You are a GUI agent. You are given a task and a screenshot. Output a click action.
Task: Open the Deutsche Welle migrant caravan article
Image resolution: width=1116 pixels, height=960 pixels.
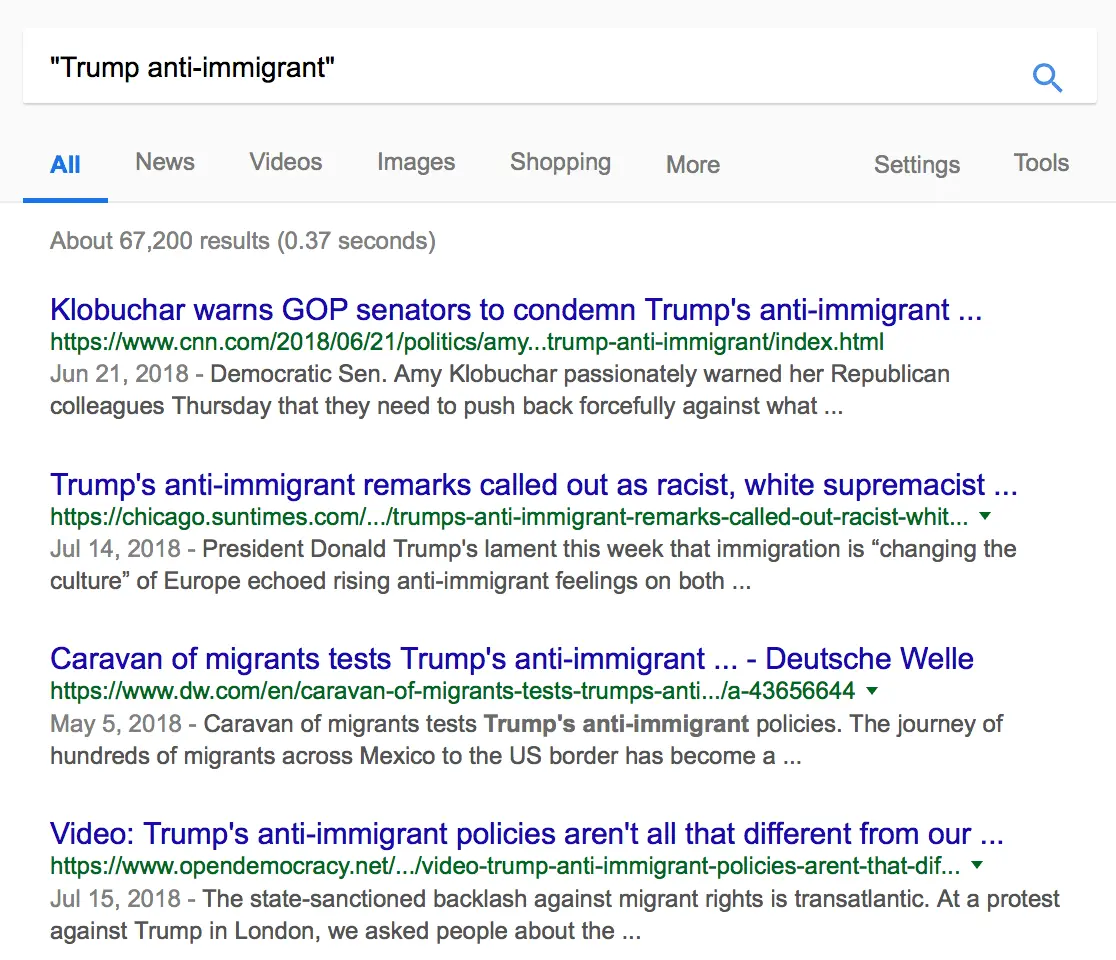coord(511,659)
